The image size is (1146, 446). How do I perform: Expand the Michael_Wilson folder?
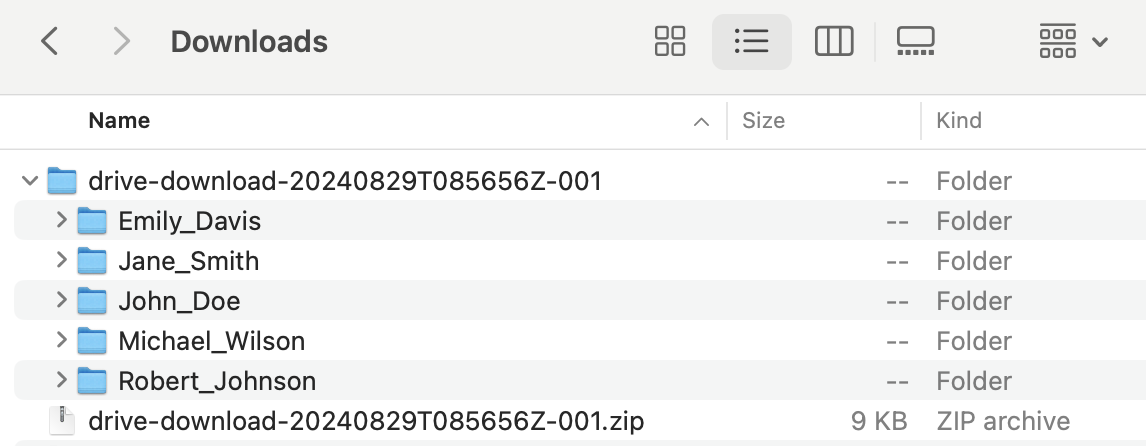tap(62, 341)
